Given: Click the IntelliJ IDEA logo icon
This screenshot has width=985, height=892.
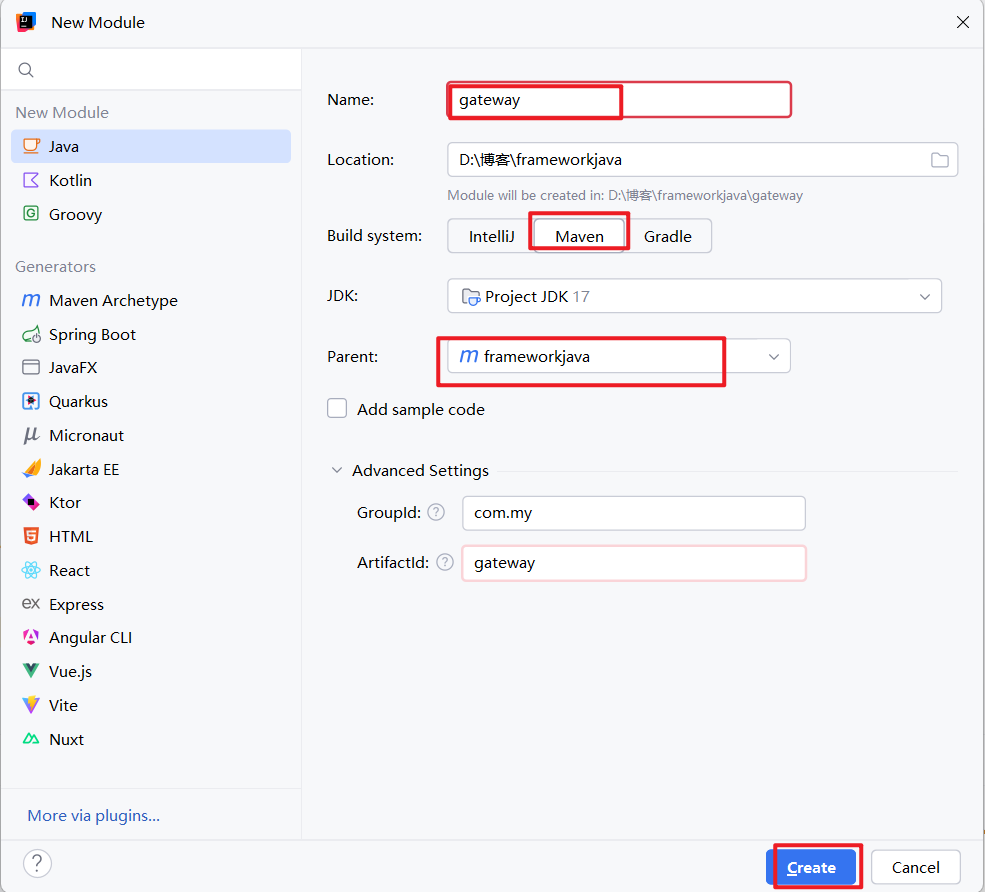Looking at the screenshot, I should click(x=26, y=22).
